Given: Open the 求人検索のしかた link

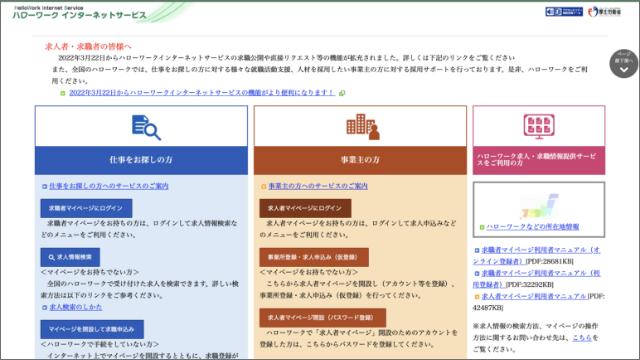Looking at the screenshot, I should (x=76, y=307).
